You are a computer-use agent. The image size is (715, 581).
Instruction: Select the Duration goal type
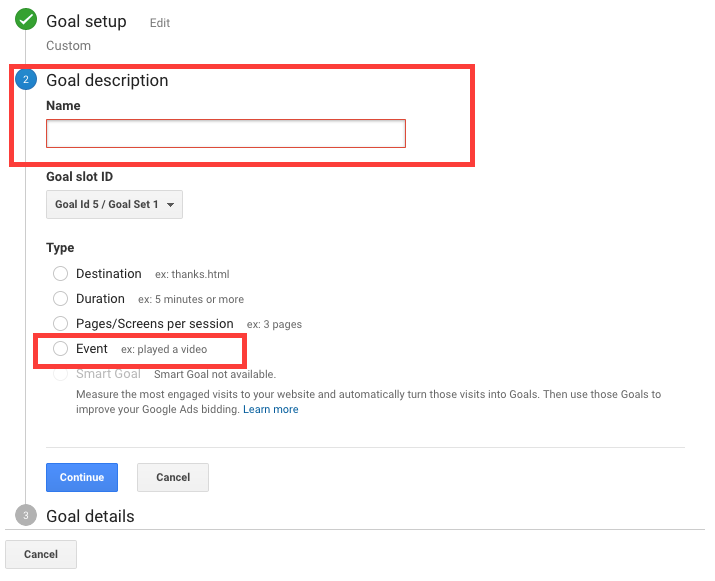pos(60,299)
